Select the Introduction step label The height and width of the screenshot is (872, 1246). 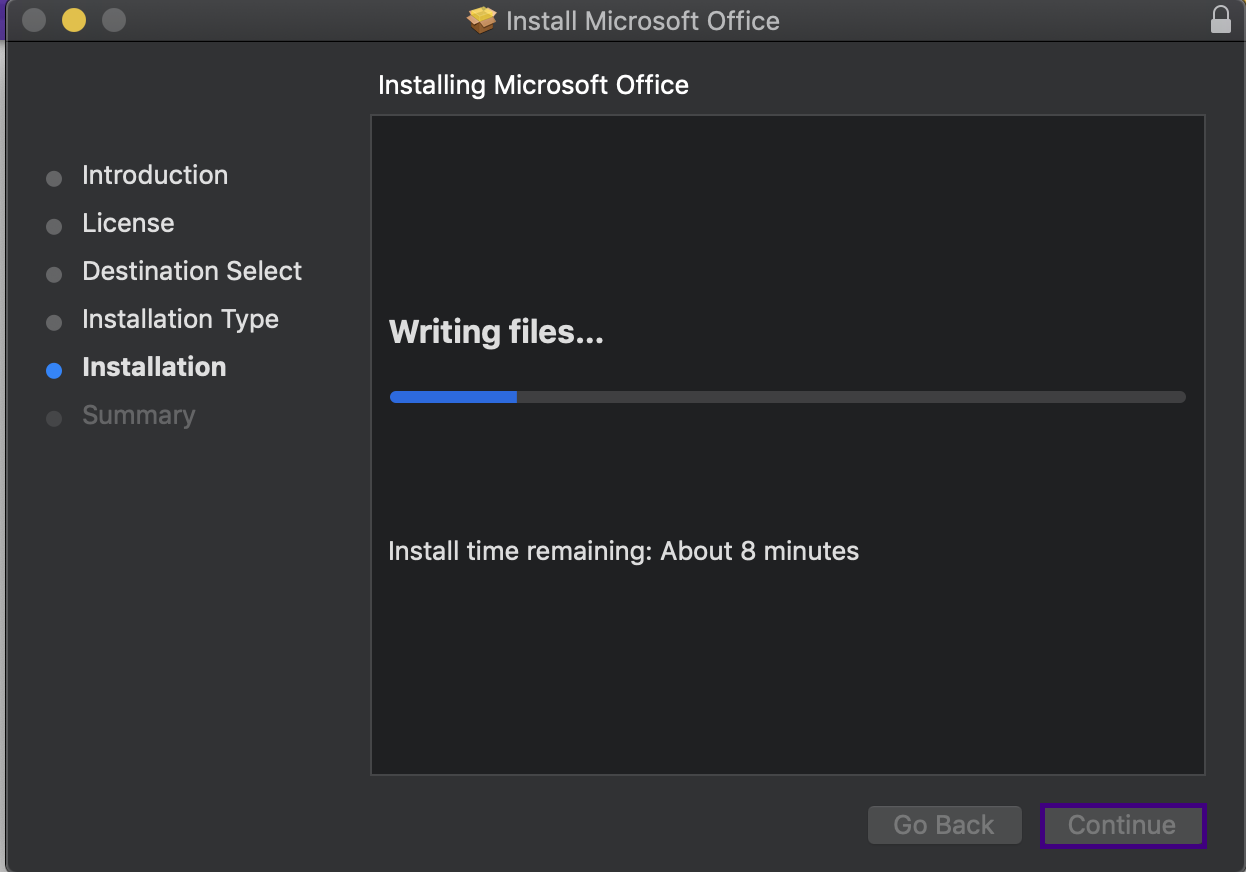155,175
